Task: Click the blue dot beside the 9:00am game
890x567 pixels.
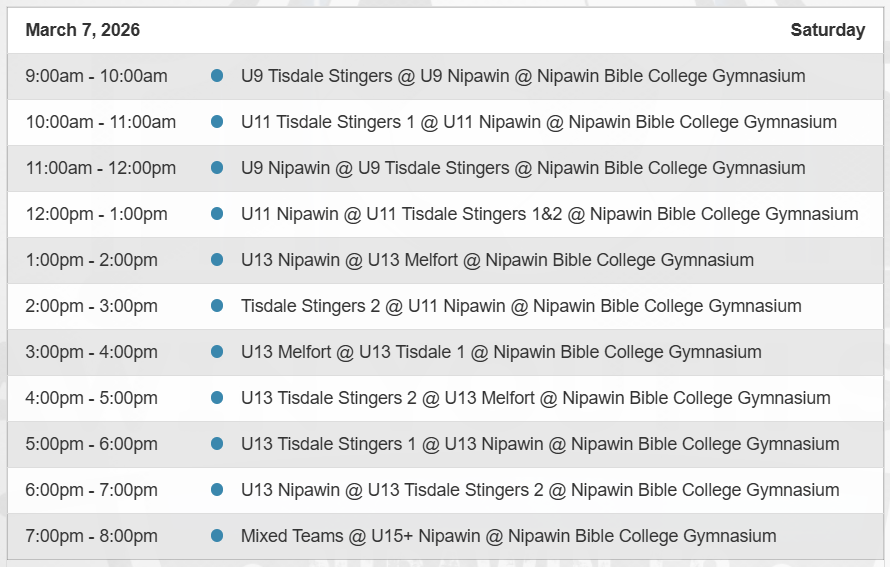Action: point(217,76)
